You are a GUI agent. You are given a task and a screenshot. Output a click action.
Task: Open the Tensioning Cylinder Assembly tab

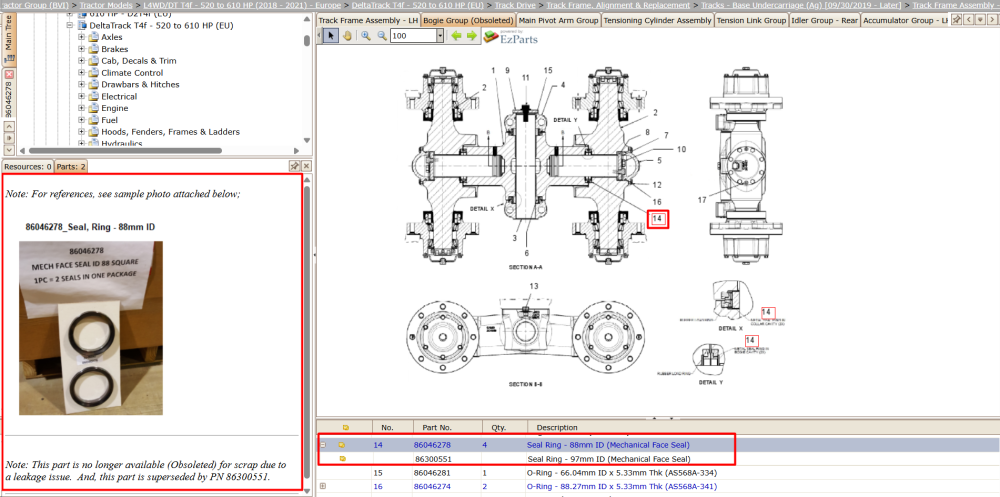tap(657, 20)
